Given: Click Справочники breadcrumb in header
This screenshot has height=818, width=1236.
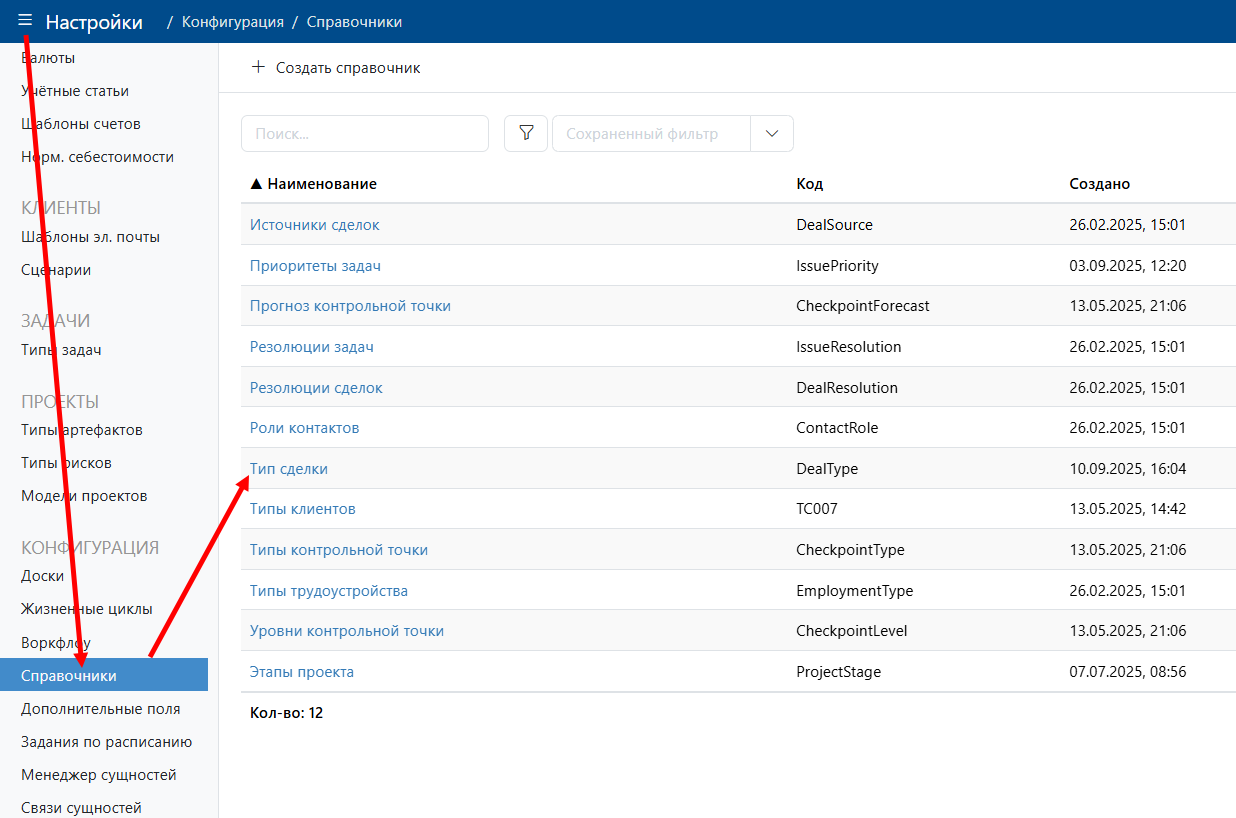Looking at the screenshot, I should [354, 21].
